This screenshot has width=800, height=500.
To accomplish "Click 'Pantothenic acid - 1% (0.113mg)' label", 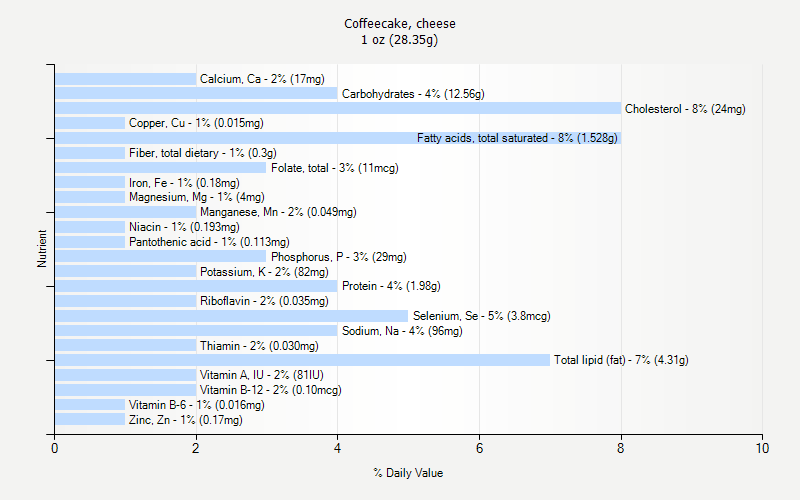I will pos(209,242).
